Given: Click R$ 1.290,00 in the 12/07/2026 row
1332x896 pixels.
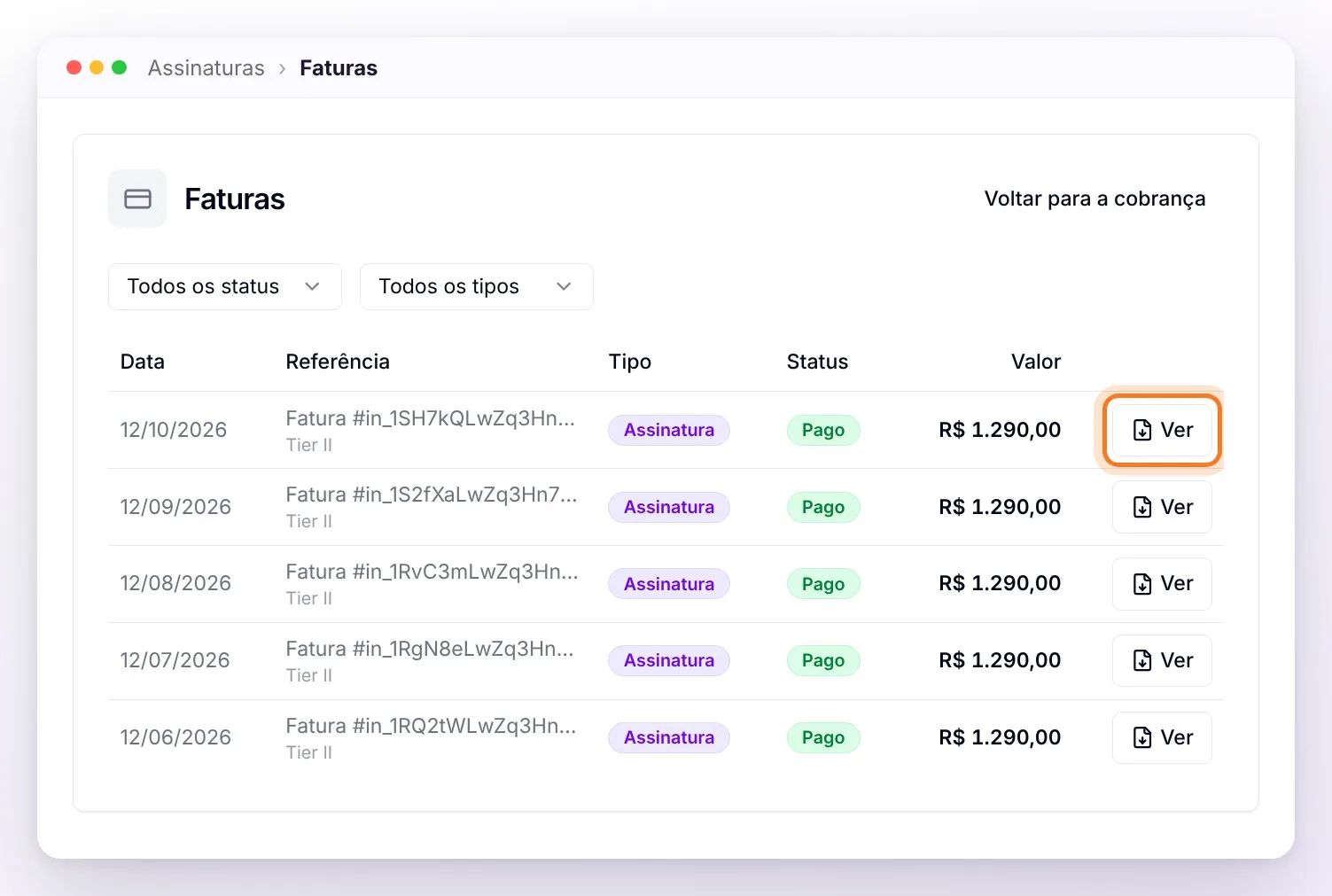Looking at the screenshot, I should coord(1000,660).
